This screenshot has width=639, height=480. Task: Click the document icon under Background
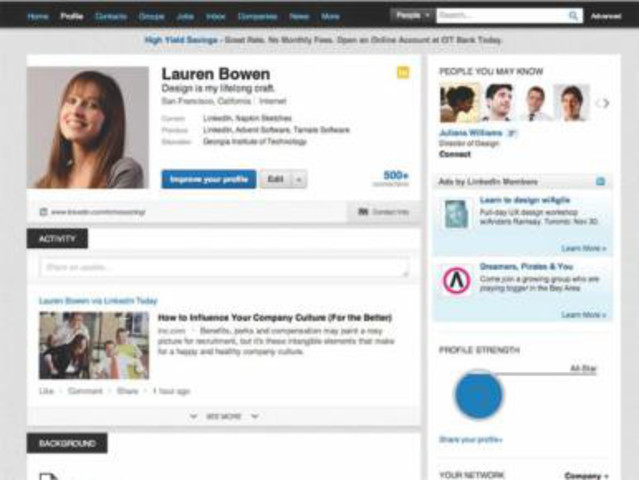[48, 476]
